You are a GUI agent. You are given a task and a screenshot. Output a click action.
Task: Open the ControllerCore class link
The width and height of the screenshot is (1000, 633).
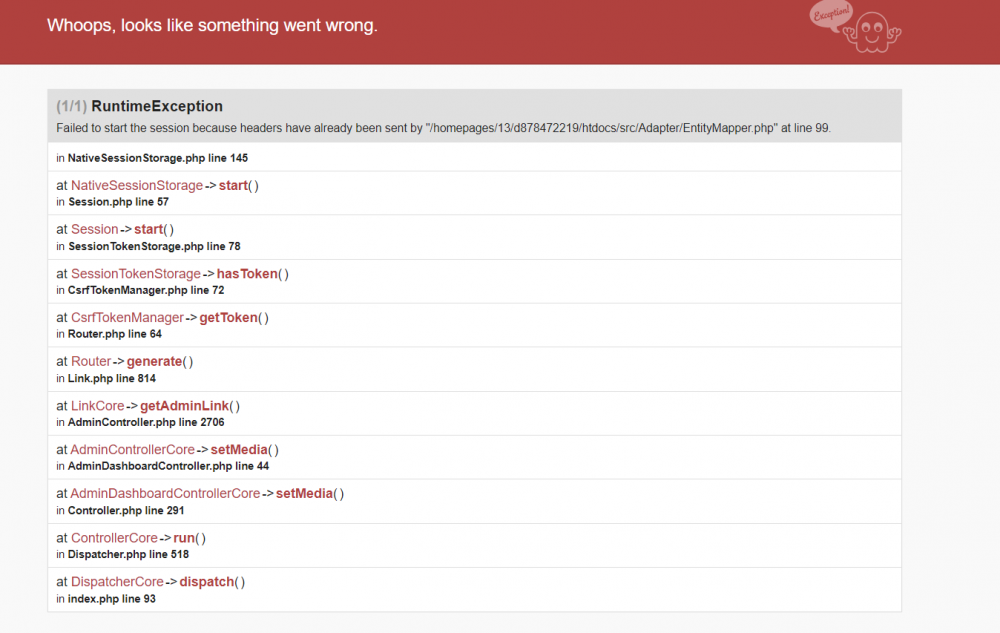114,538
